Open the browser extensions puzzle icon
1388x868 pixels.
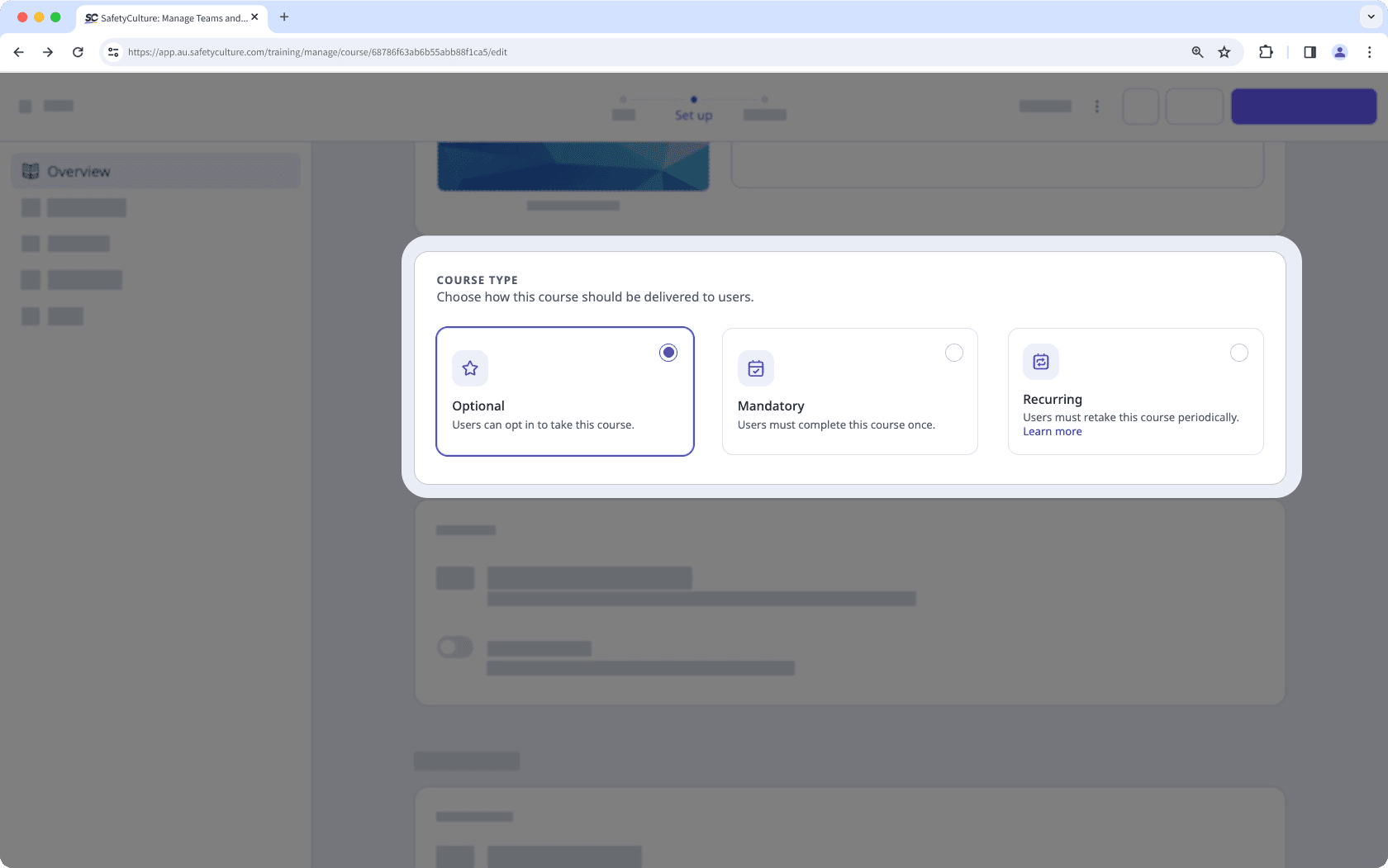[1266, 51]
